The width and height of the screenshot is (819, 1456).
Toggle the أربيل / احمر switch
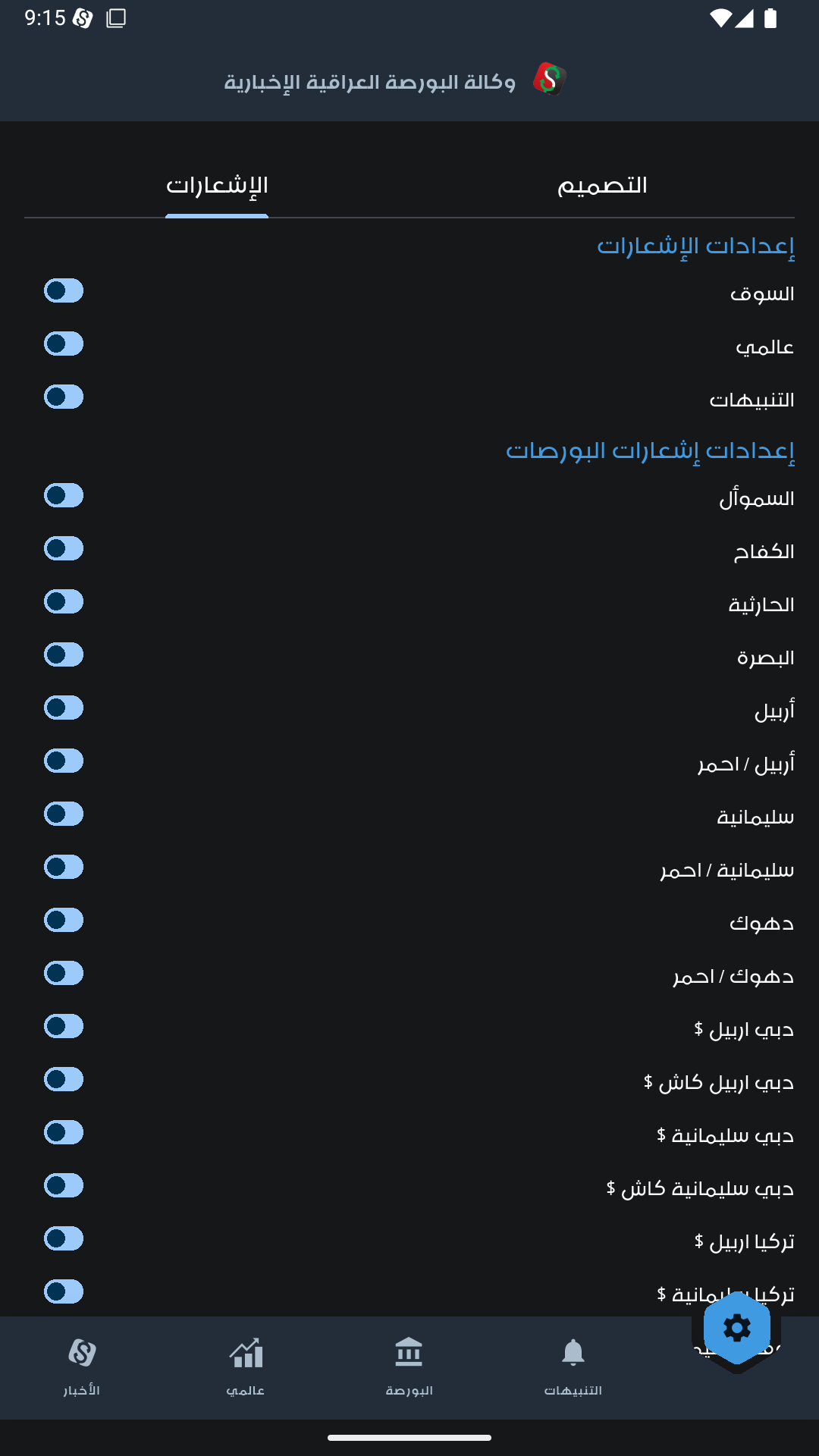pos(64,761)
